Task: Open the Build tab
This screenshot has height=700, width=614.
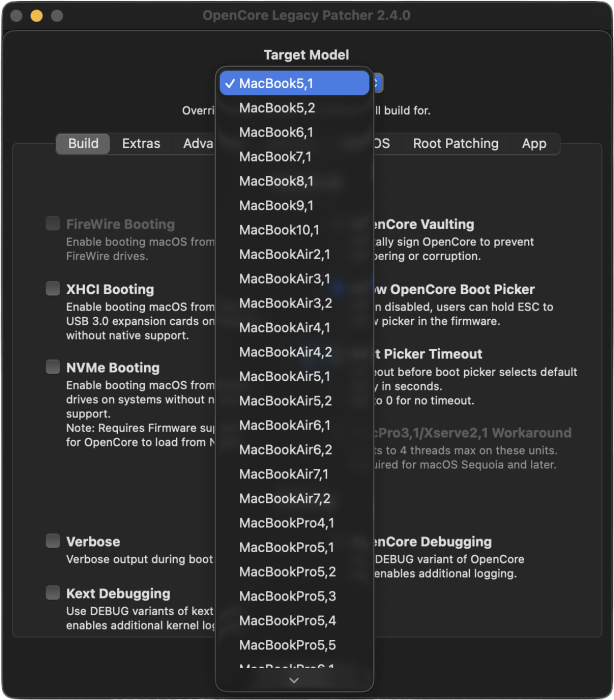Action: [x=83, y=144]
